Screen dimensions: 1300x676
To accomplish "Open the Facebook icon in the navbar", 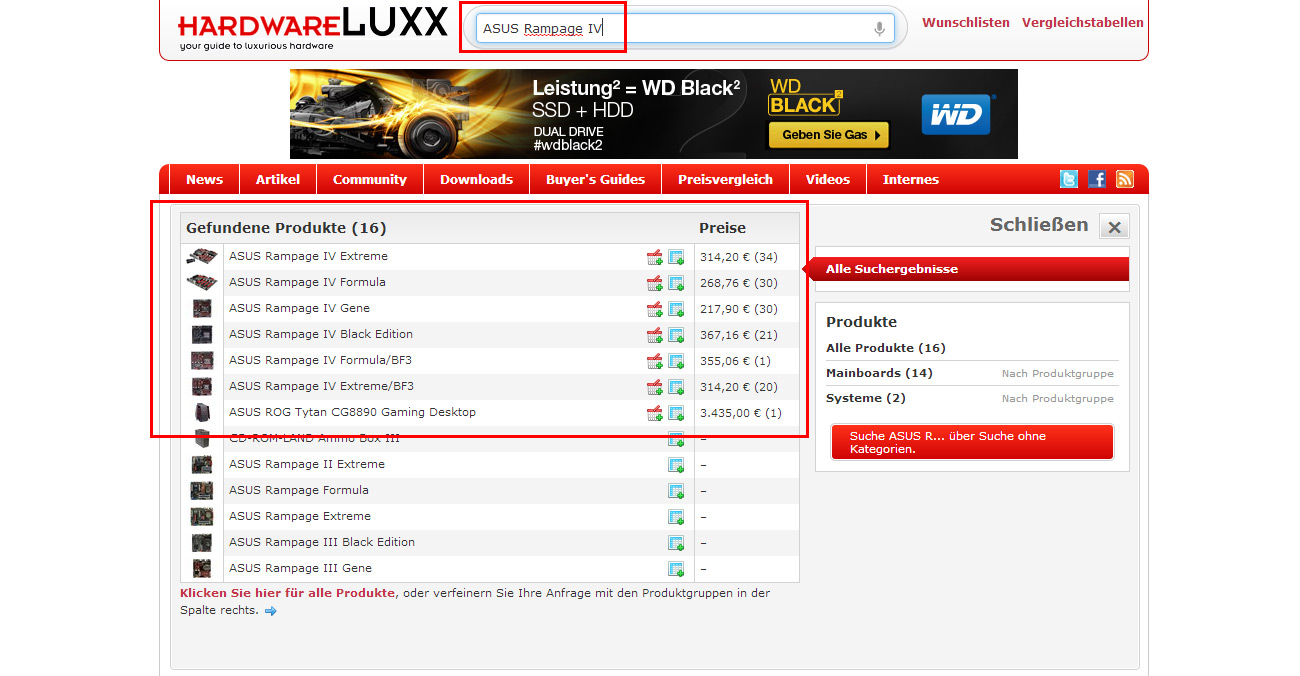I will click(x=1097, y=179).
